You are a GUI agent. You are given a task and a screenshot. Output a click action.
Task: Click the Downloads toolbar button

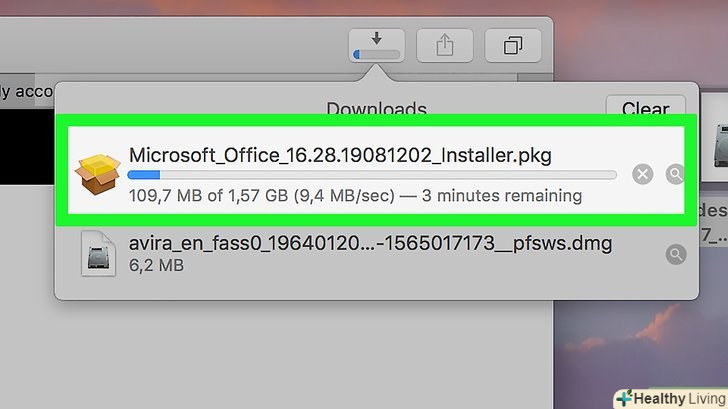click(376, 45)
